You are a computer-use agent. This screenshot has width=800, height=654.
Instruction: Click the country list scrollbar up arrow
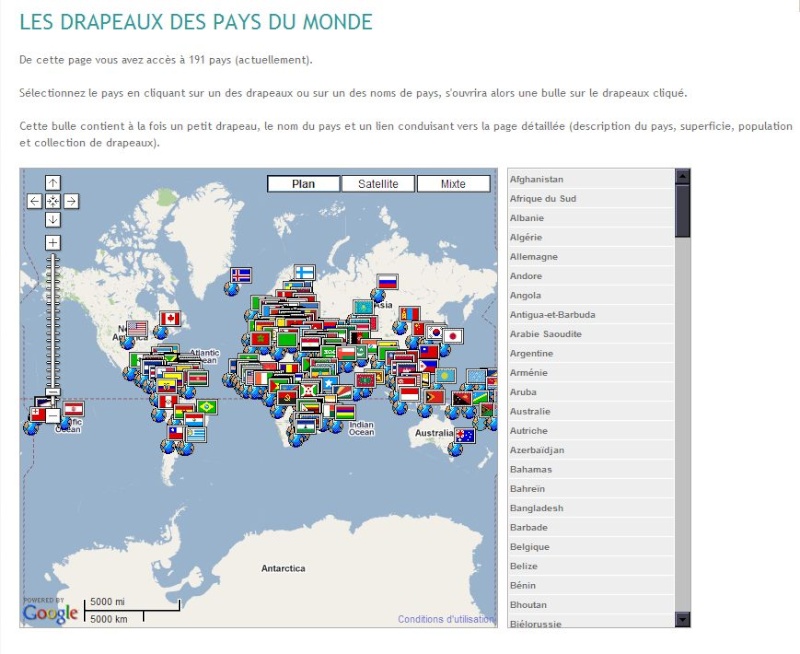tap(682, 177)
